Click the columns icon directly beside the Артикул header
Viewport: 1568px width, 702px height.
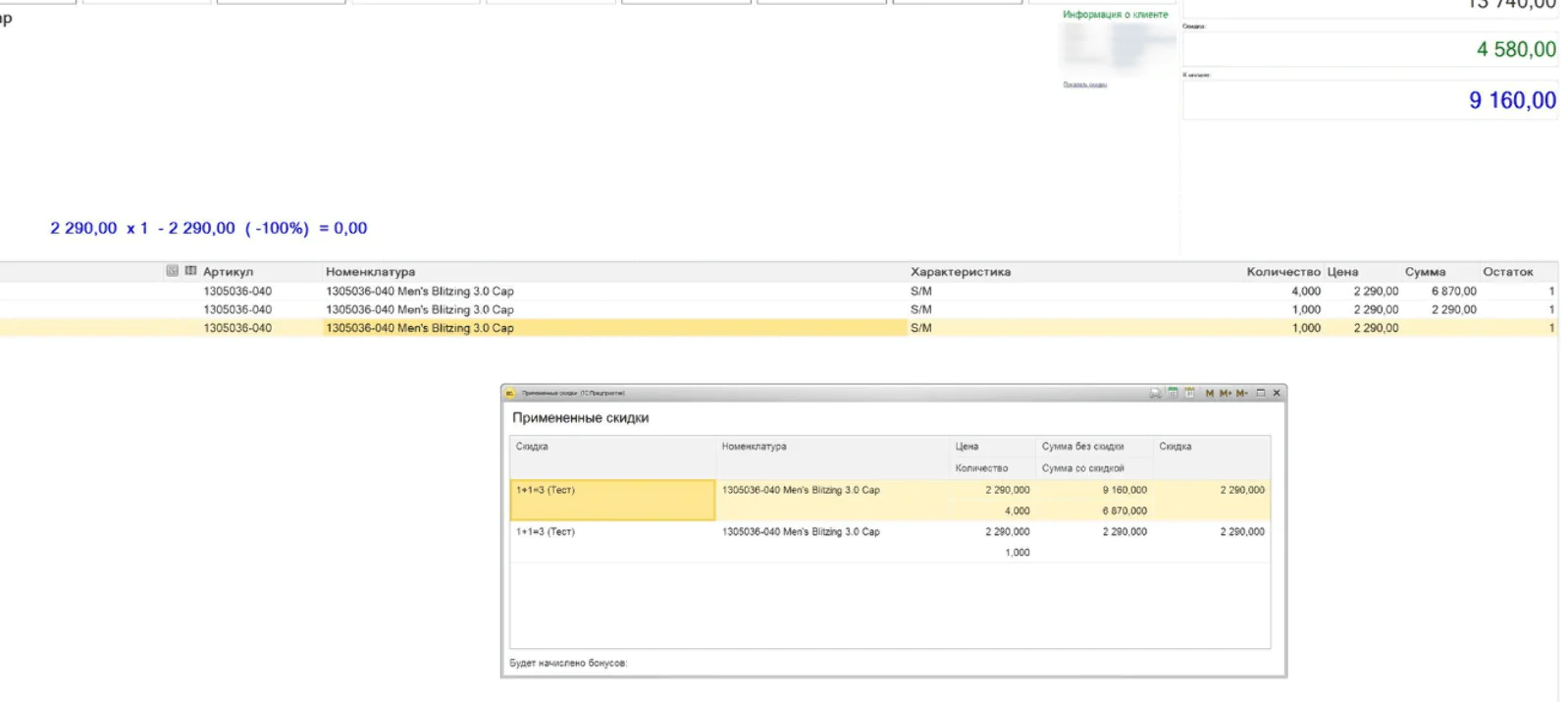[190, 271]
